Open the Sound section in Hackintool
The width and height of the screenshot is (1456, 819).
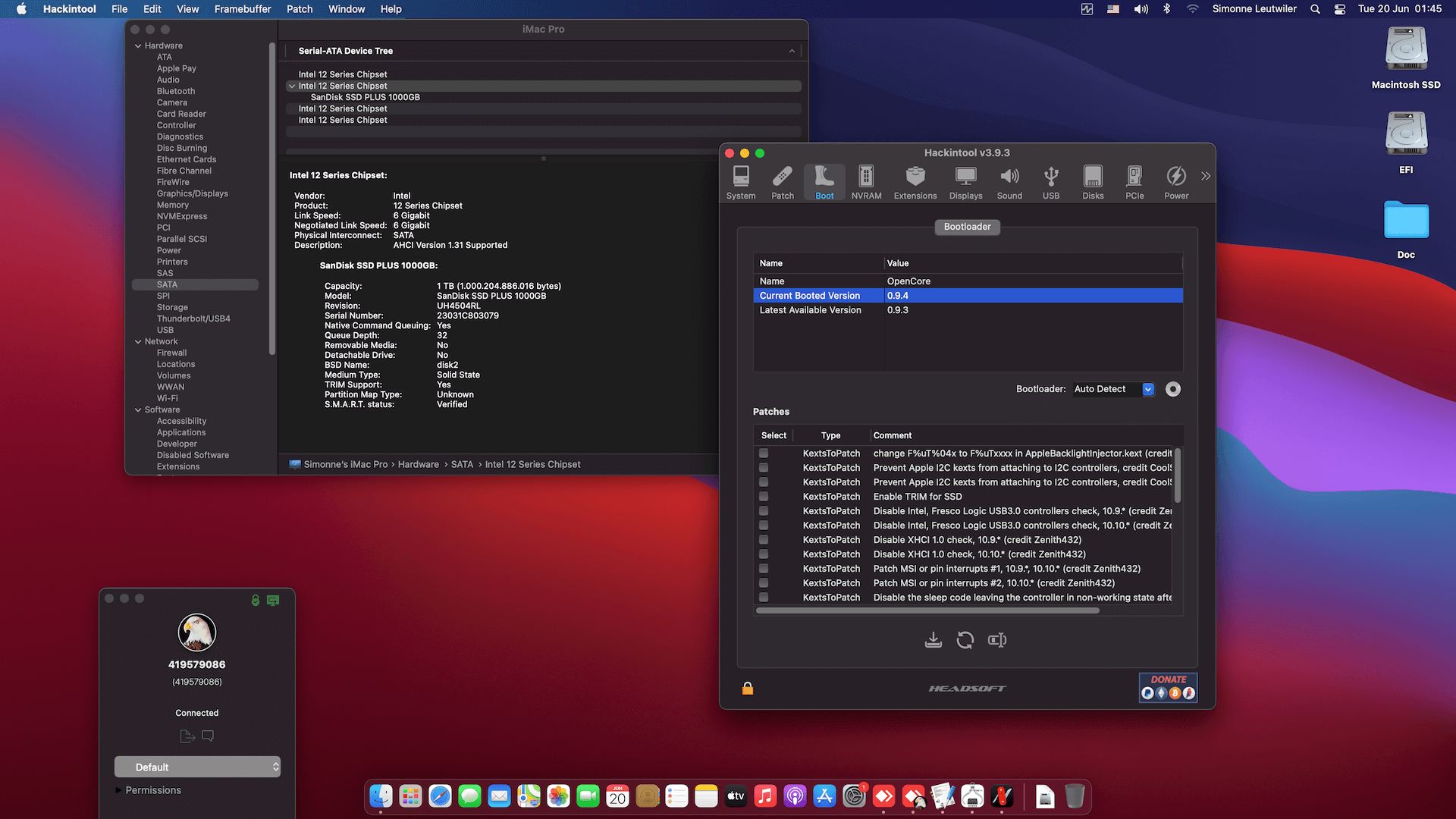point(1009,183)
